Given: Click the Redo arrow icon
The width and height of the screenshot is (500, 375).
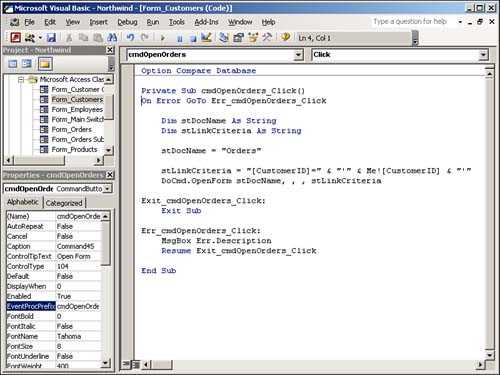Looking at the screenshot, I should tap(145, 38).
